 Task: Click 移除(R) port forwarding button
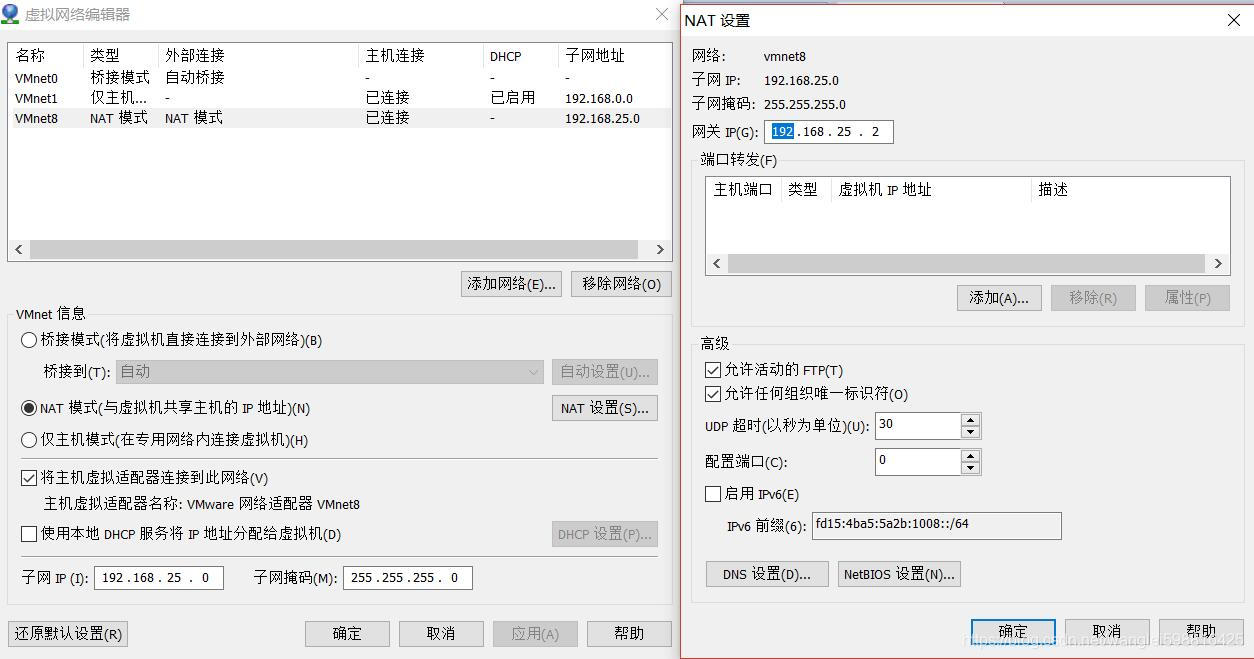coord(1093,298)
